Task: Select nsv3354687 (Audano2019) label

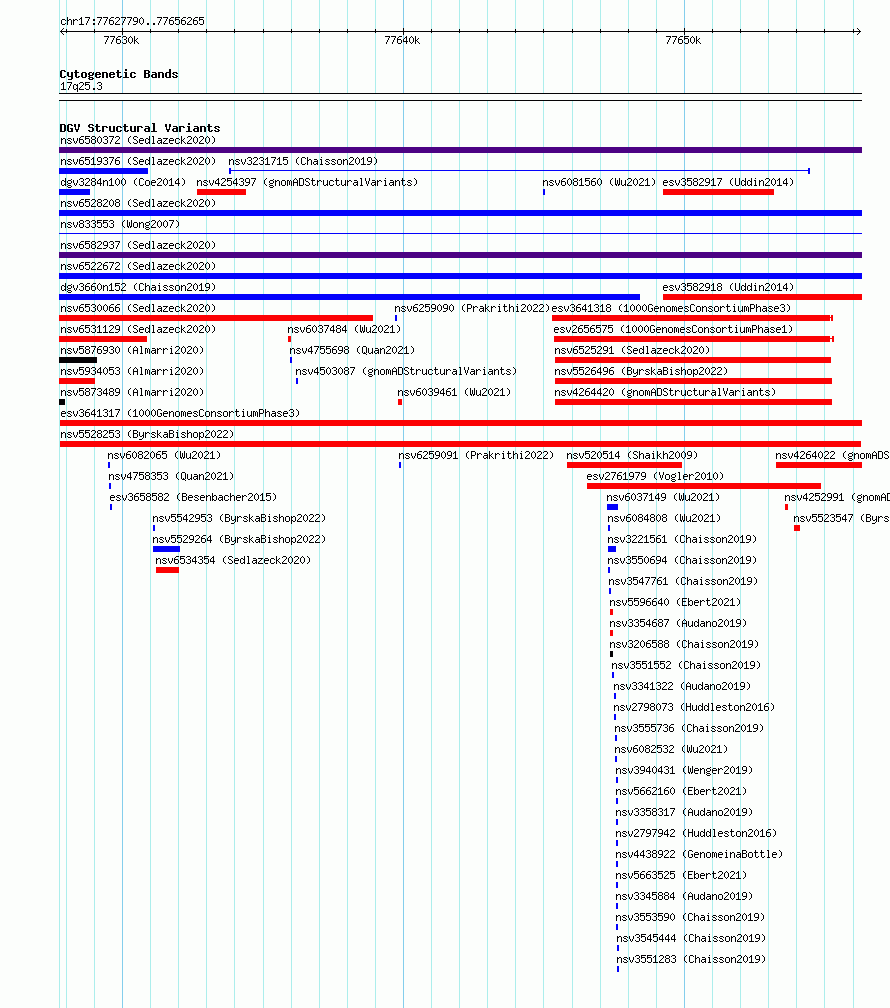Action: pyautogui.click(x=678, y=624)
